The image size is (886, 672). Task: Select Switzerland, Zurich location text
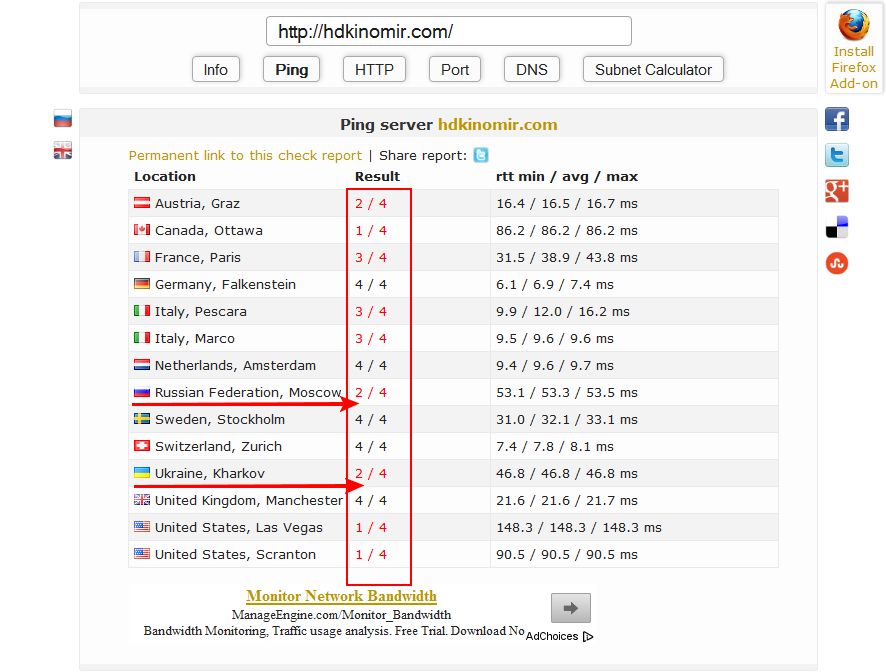point(218,446)
